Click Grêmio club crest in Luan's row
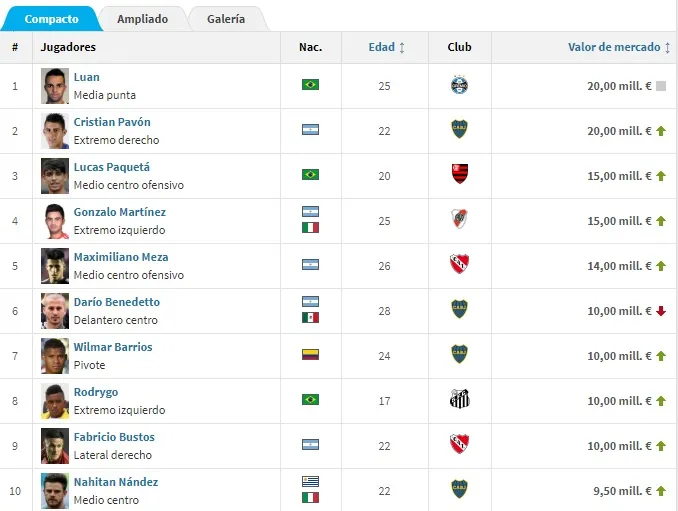Viewport: 678px width, 511px height. click(x=459, y=86)
